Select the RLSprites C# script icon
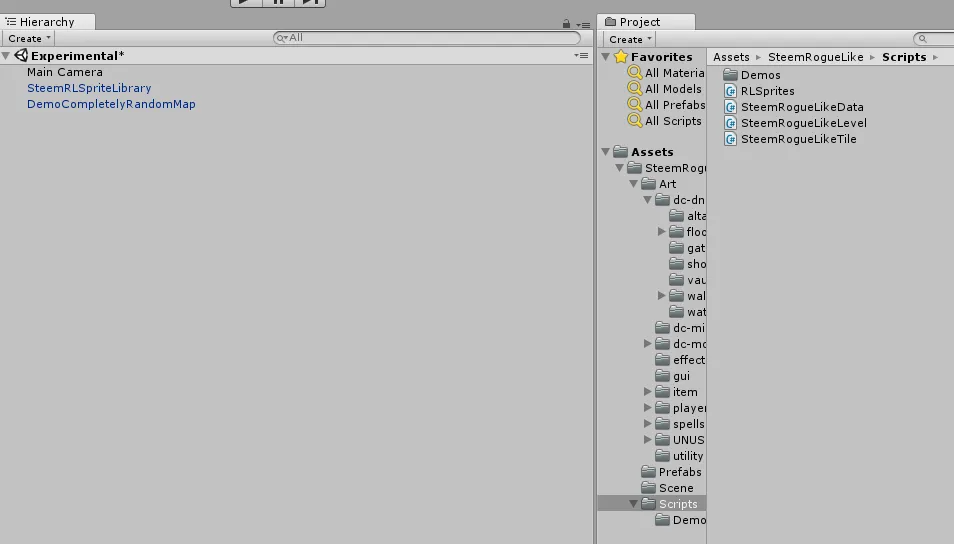Image resolution: width=954 pixels, height=544 pixels. (731, 91)
